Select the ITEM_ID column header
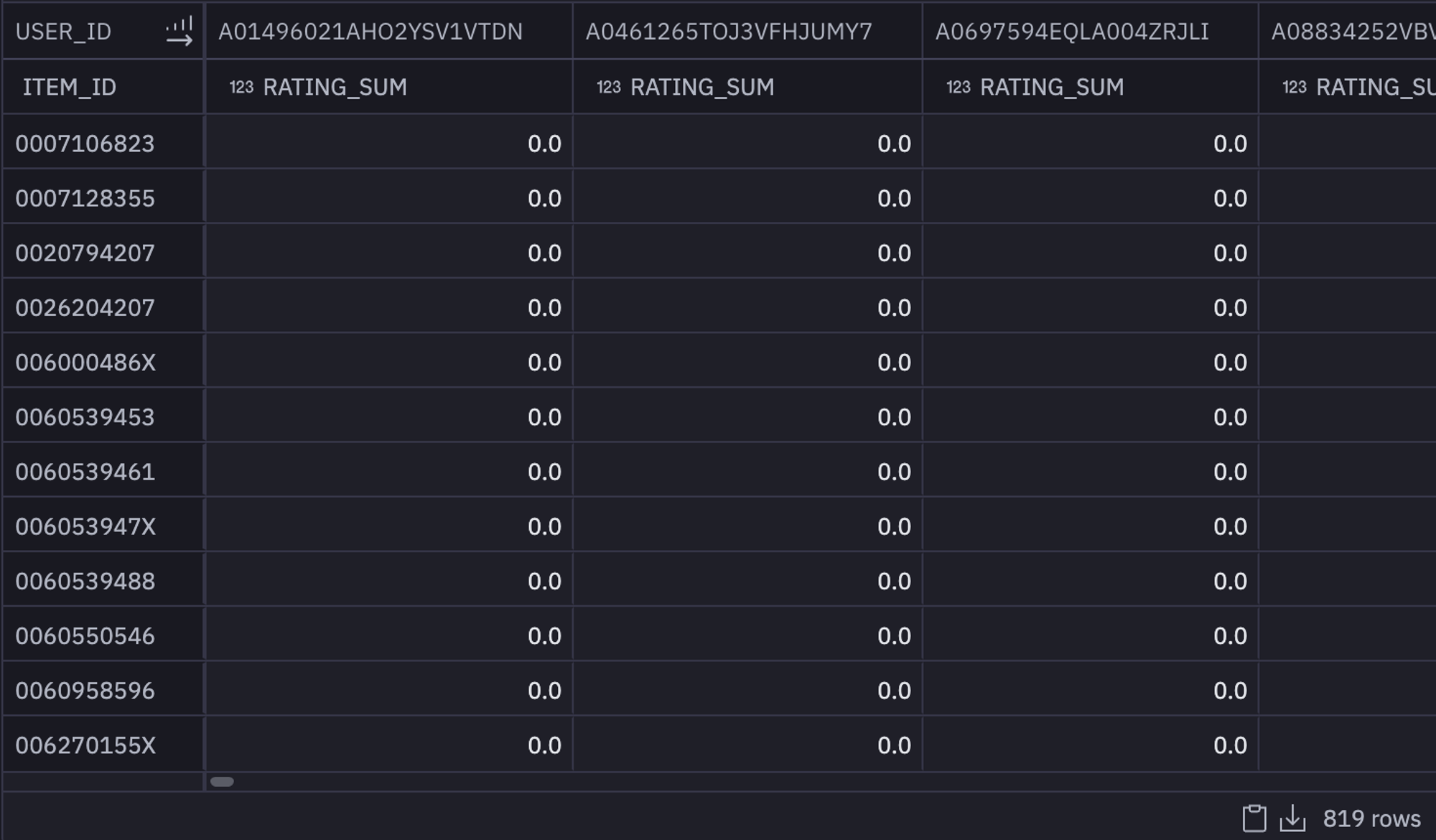 tap(69, 87)
